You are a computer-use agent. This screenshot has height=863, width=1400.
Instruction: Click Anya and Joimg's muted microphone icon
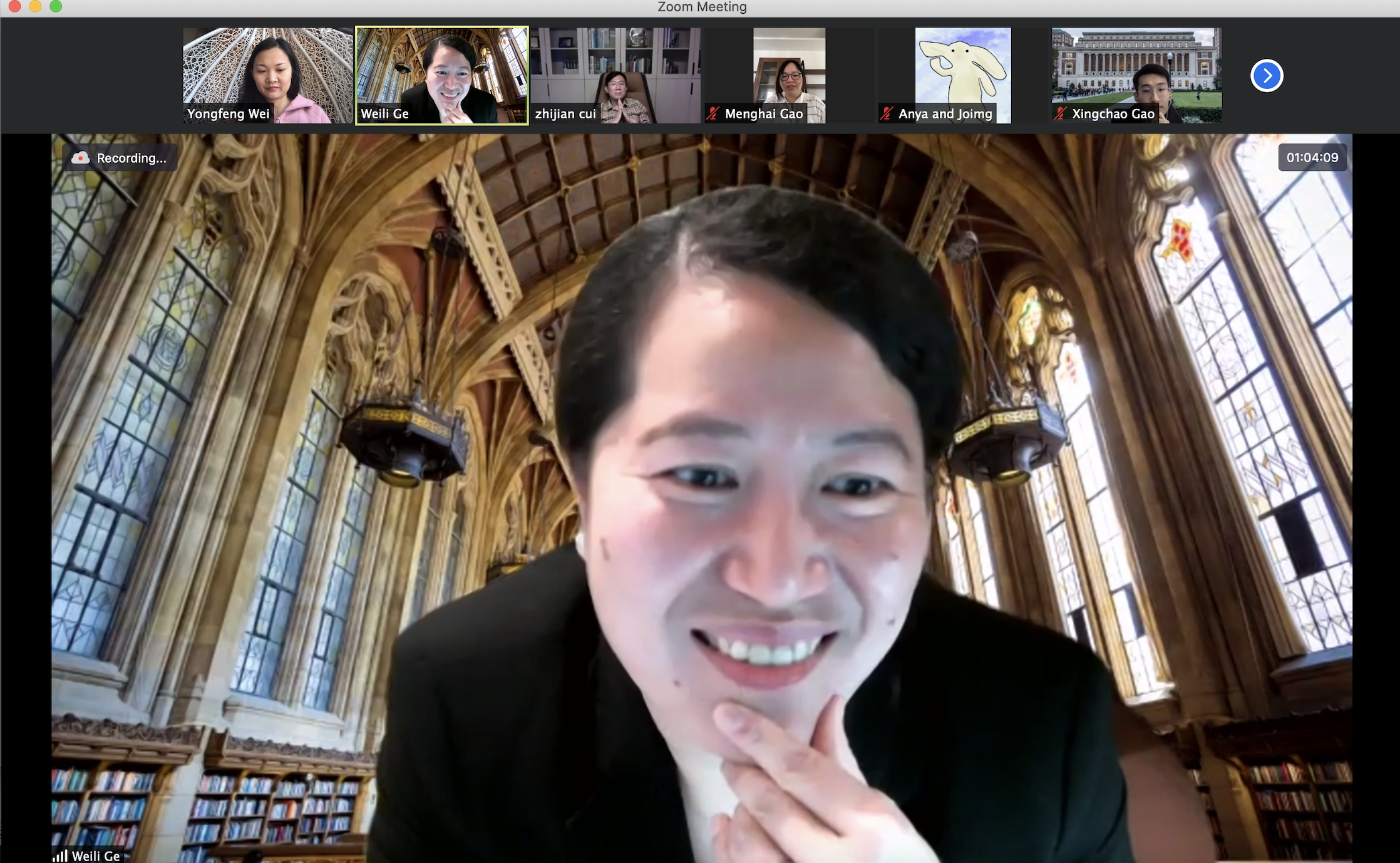887,114
